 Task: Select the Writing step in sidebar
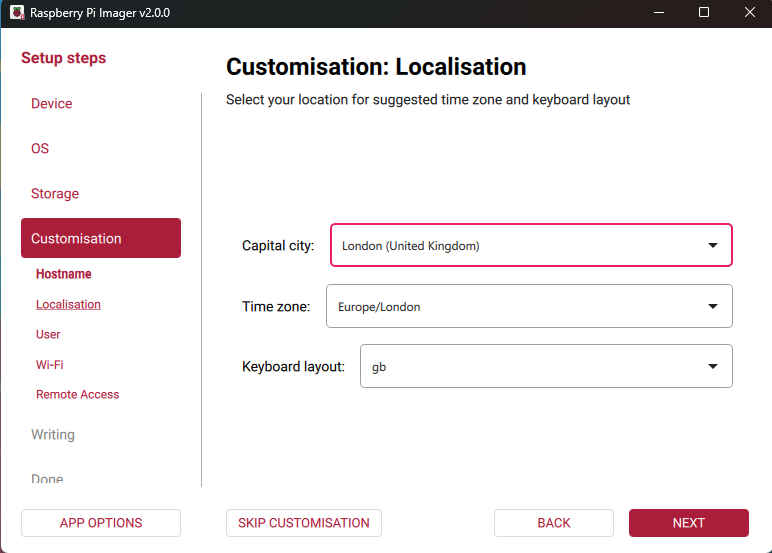click(x=53, y=435)
